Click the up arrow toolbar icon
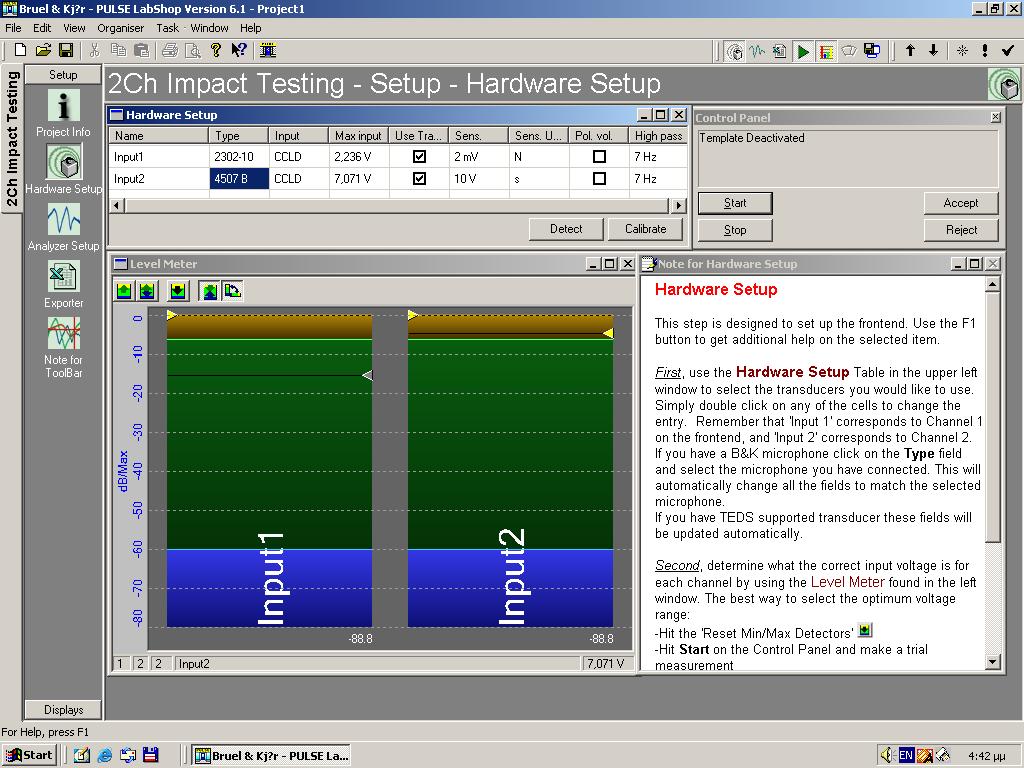Screen dimensions: 1024x768 pyautogui.click(x=910, y=50)
